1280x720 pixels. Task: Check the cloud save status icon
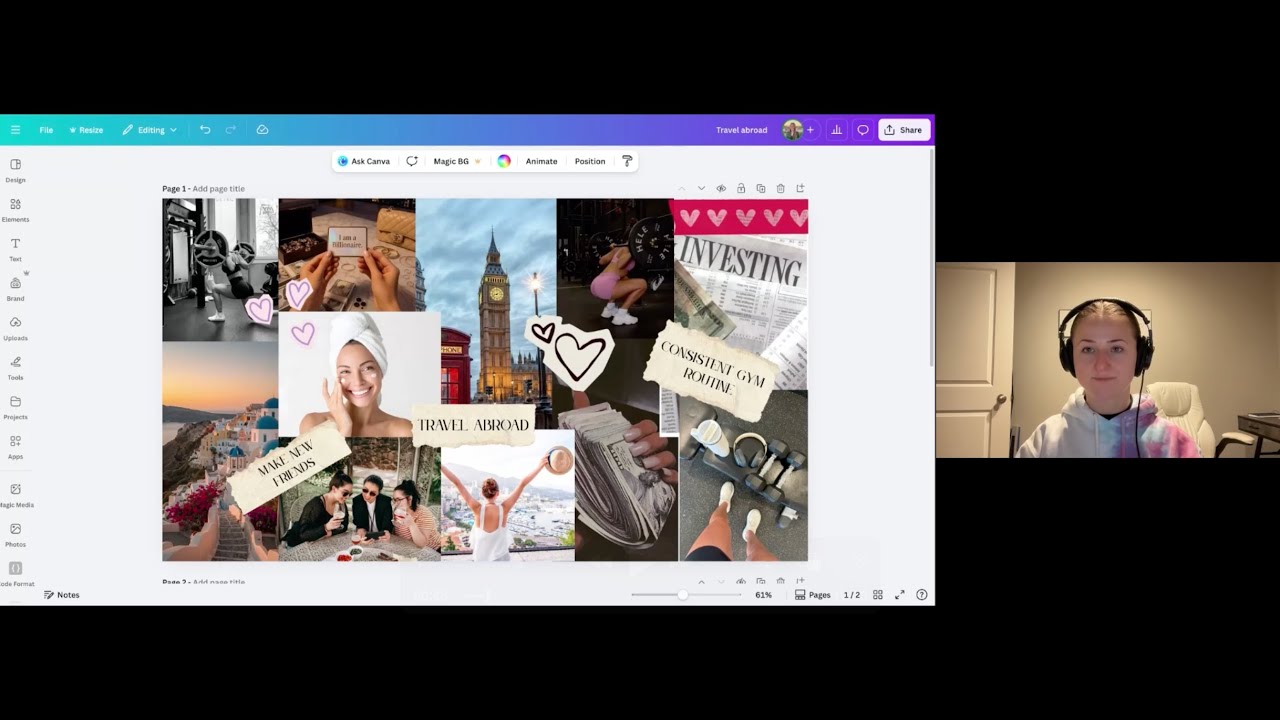coord(262,130)
